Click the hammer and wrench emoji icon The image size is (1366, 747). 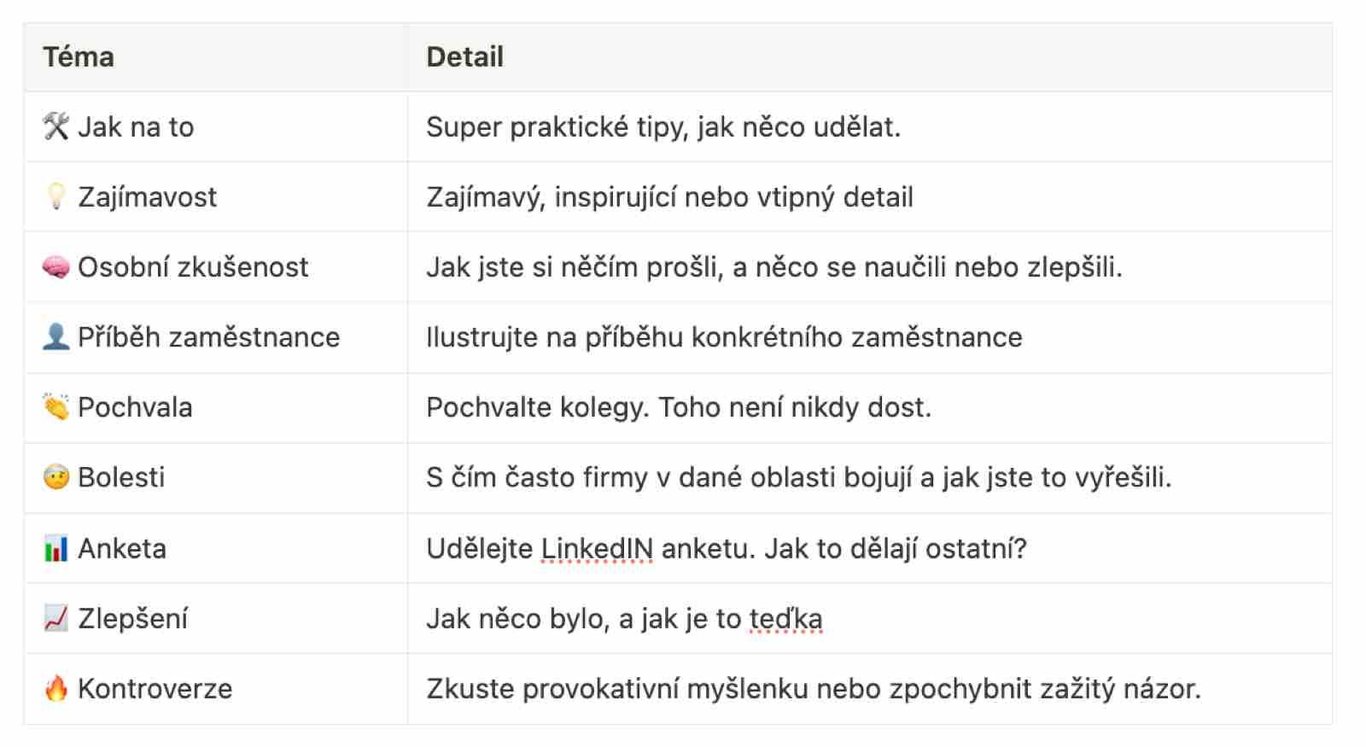click(55, 127)
